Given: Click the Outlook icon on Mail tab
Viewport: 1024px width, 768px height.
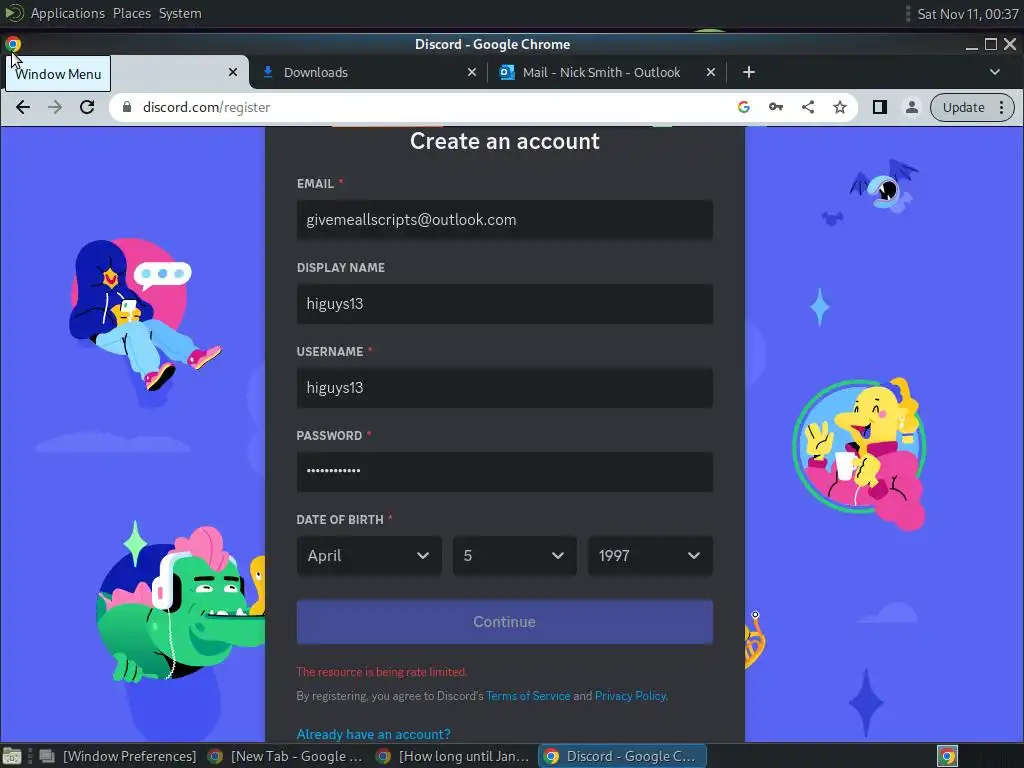Looking at the screenshot, I should [507, 72].
